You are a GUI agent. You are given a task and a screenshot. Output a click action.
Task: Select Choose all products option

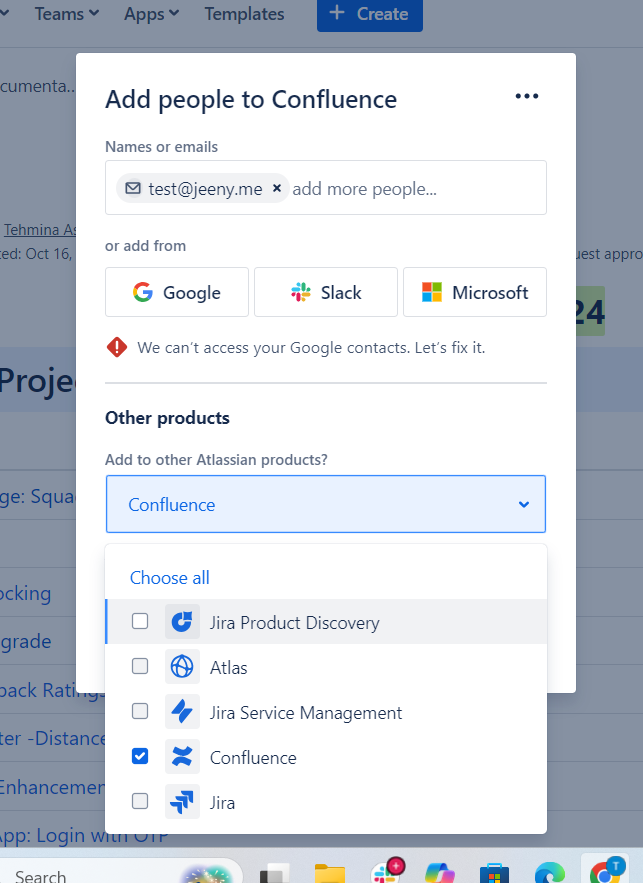[170, 578]
